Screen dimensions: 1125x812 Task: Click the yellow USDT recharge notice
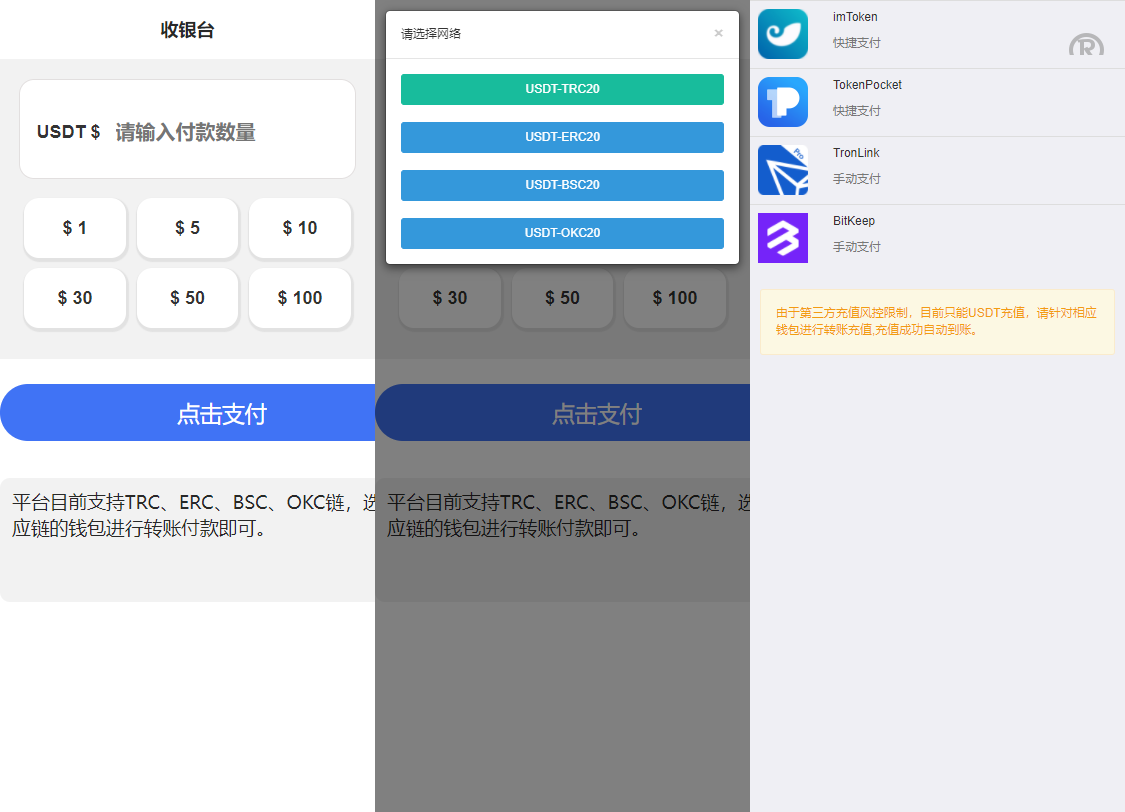pyautogui.click(x=937, y=322)
